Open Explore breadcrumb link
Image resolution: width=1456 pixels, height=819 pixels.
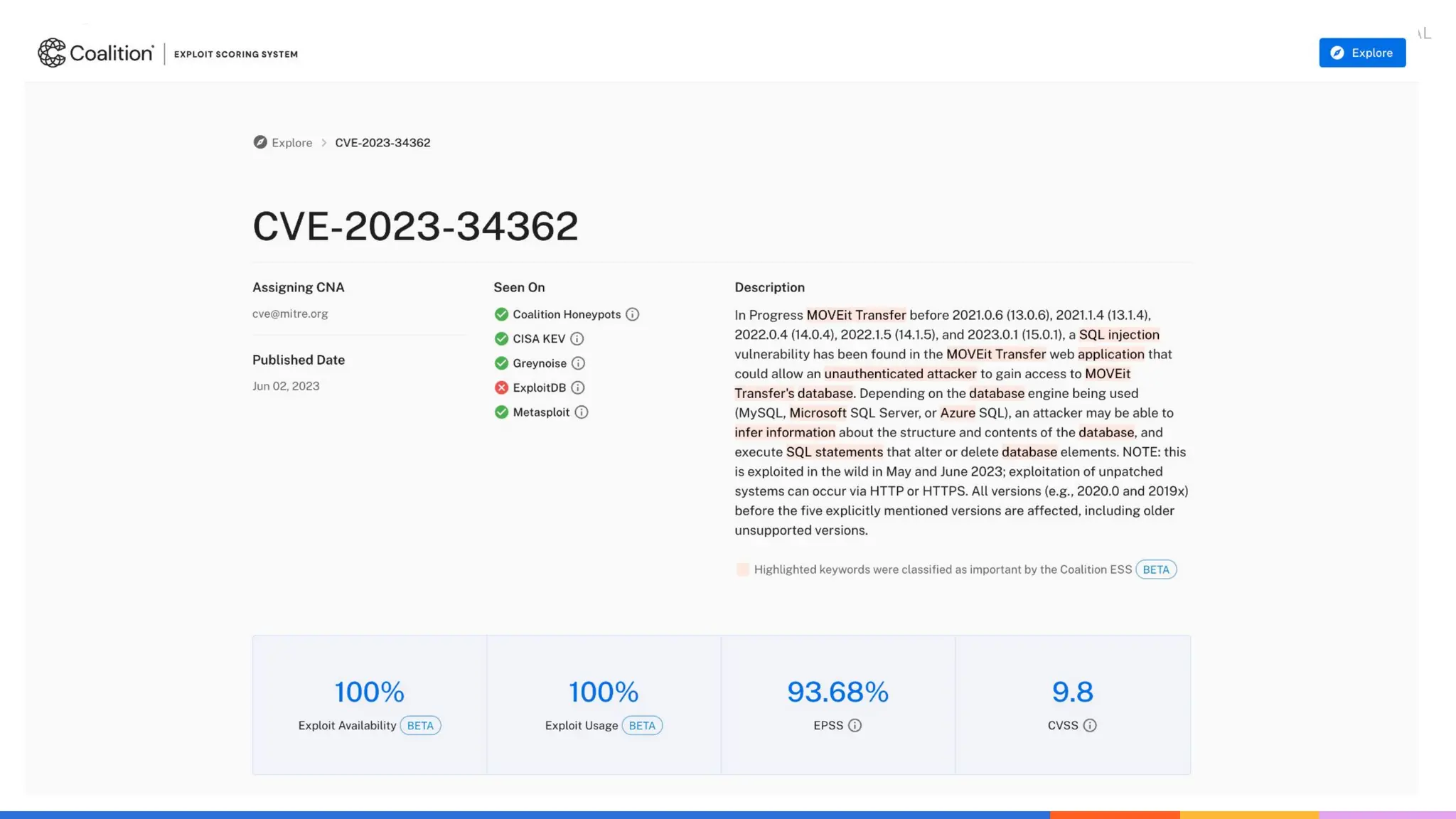pyautogui.click(x=291, y=143)
